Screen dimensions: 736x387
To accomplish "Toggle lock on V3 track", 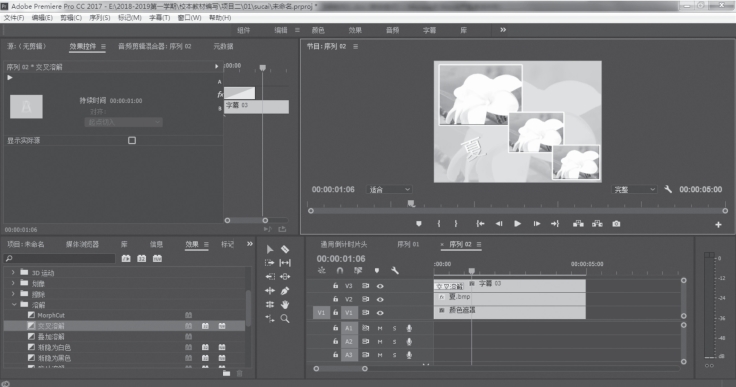I will [x=336, y=286].
